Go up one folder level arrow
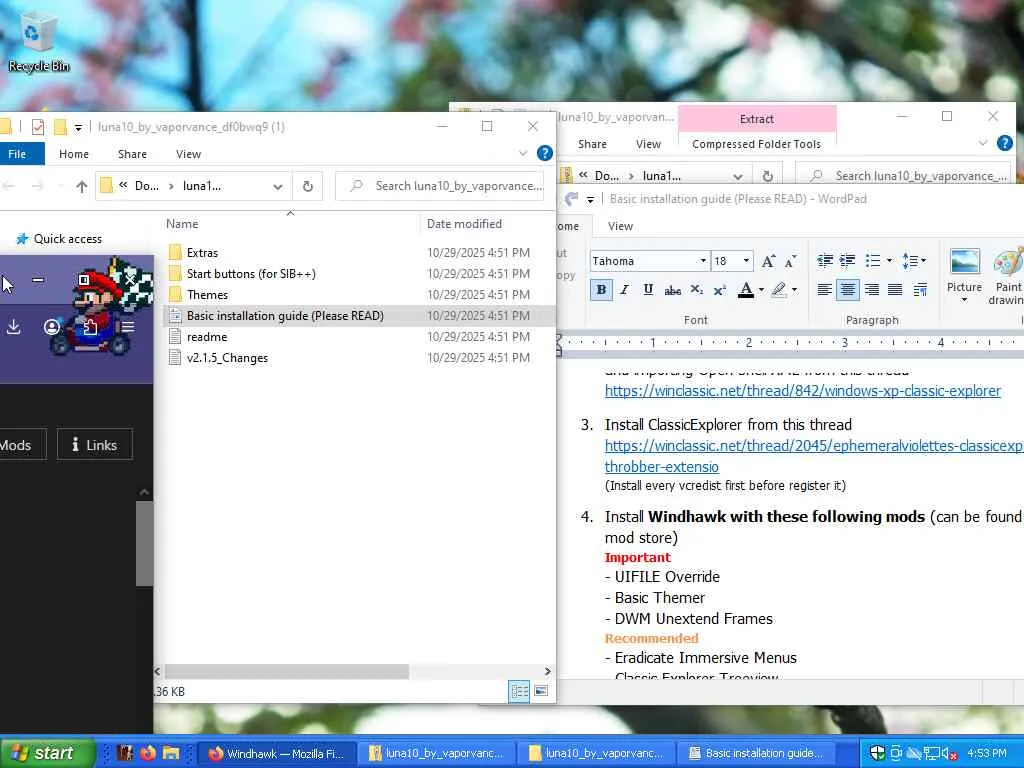 pyautogui.click(x=82, y=187)
